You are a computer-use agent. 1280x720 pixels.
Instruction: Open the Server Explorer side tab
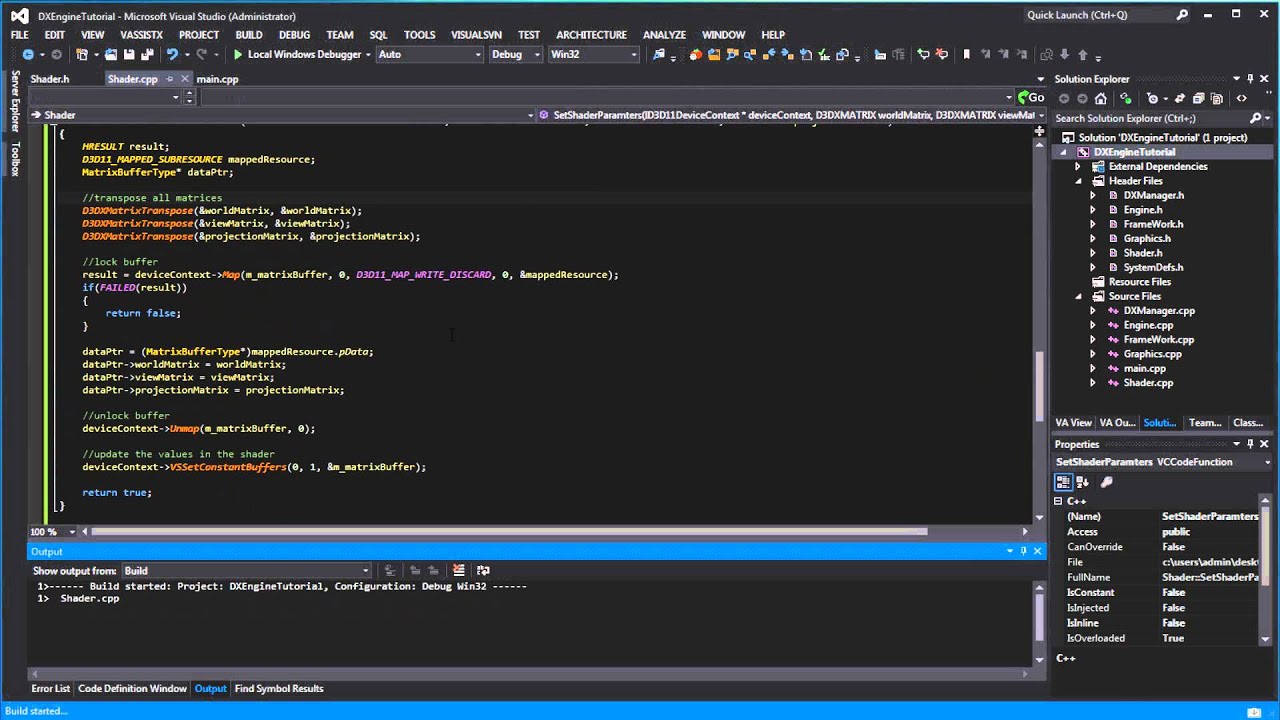point(14,102)
